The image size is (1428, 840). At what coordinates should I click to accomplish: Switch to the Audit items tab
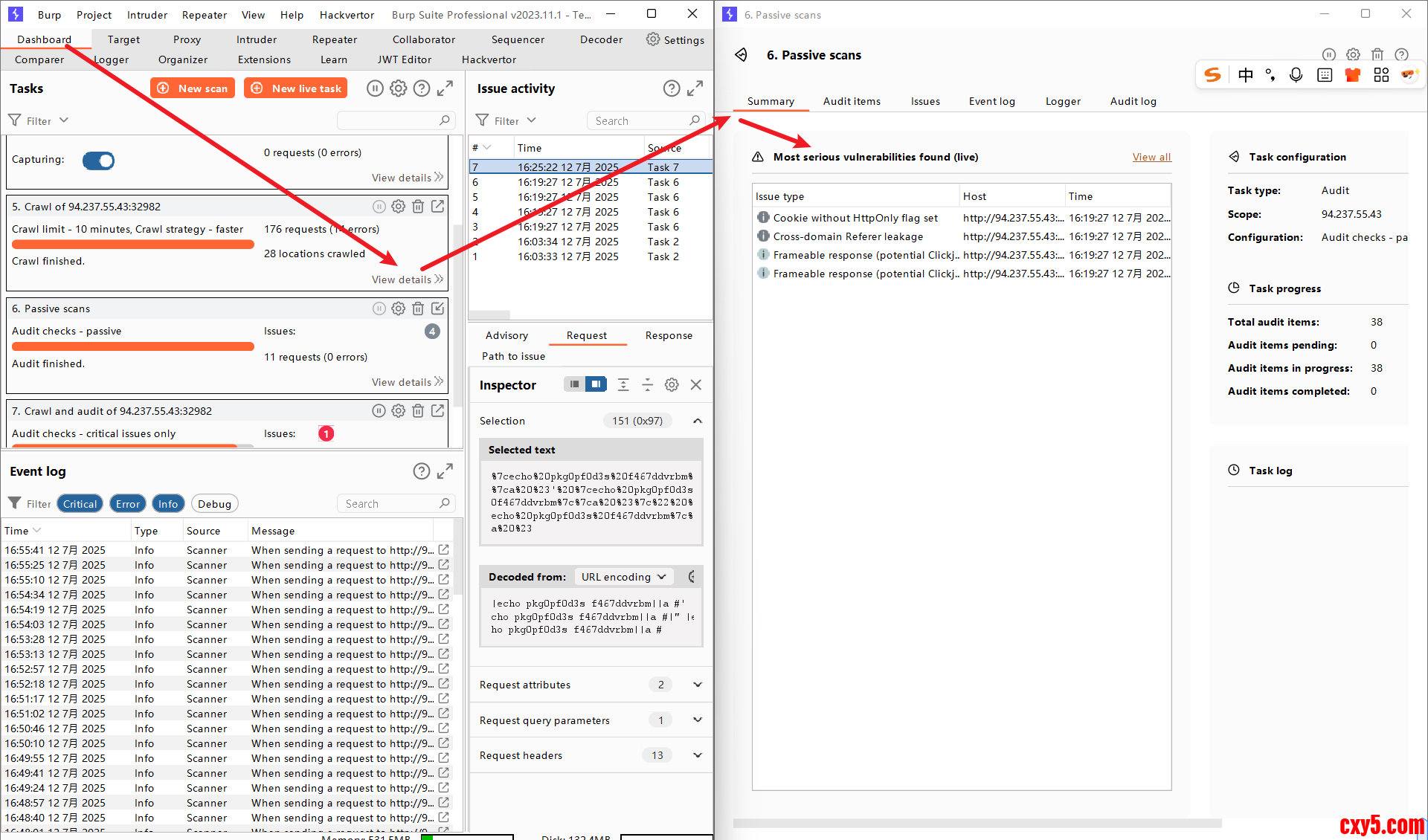(852, 101)
